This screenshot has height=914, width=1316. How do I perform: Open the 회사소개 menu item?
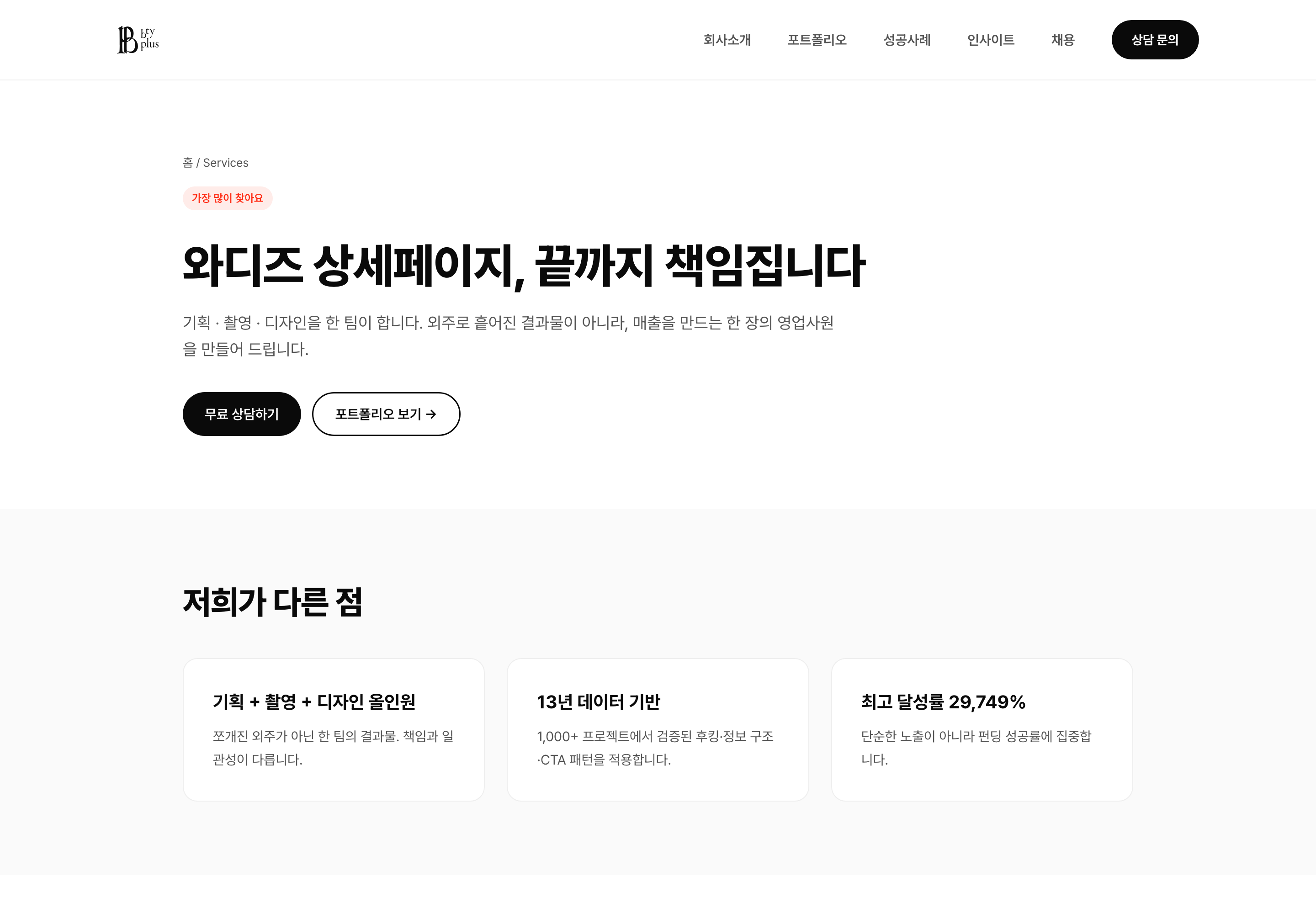(x=727, y=40)
